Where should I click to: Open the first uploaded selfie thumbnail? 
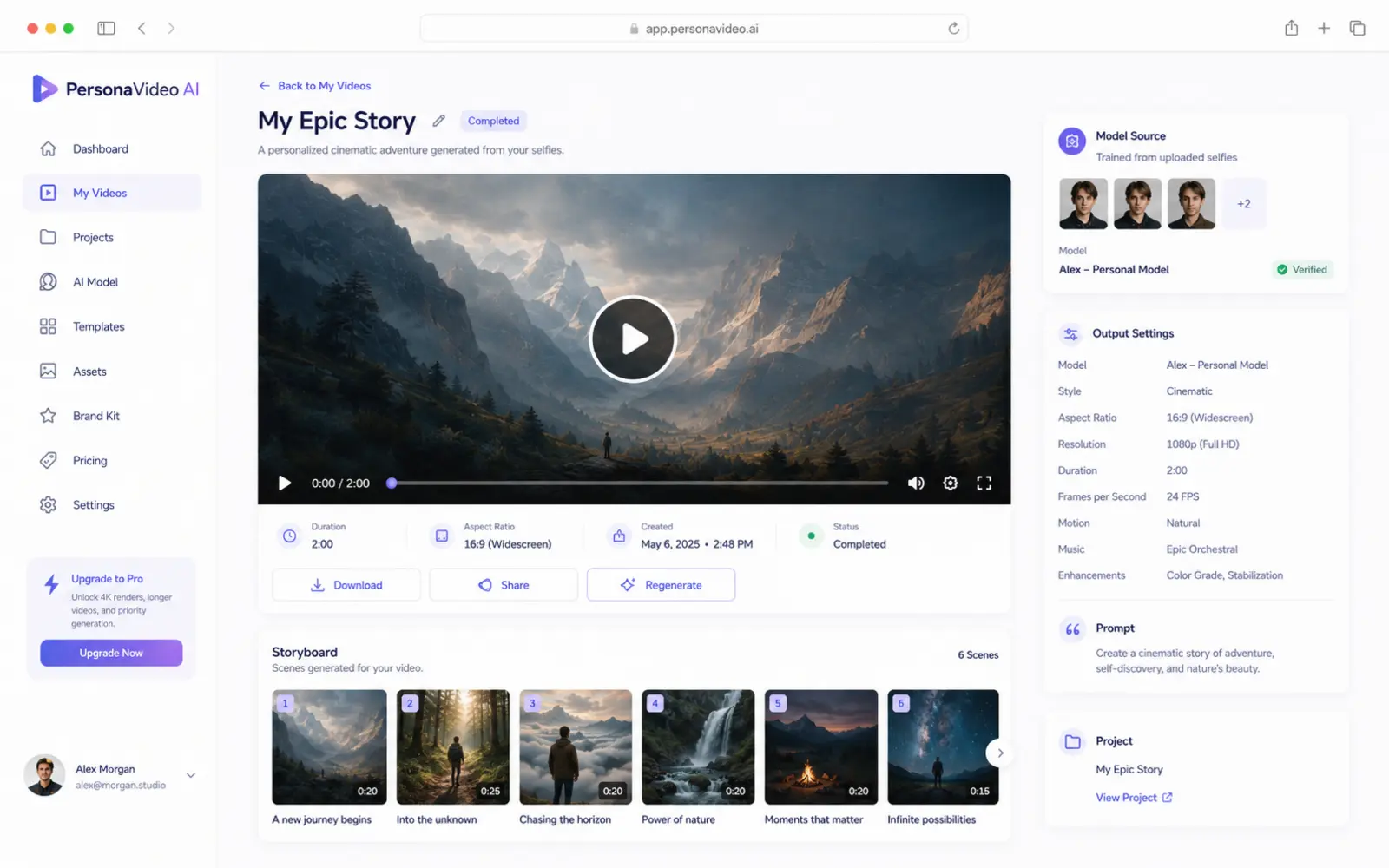tap(1083, 204)
